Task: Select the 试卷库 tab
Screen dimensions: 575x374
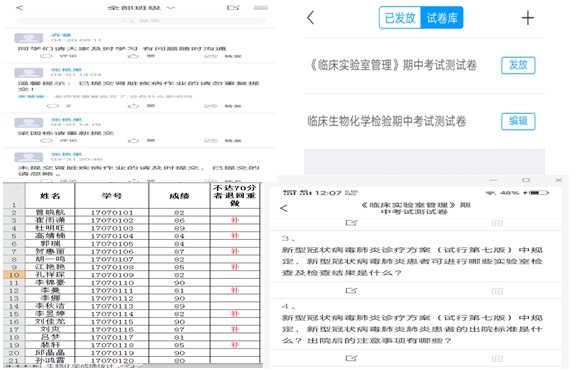Action: 442,18
